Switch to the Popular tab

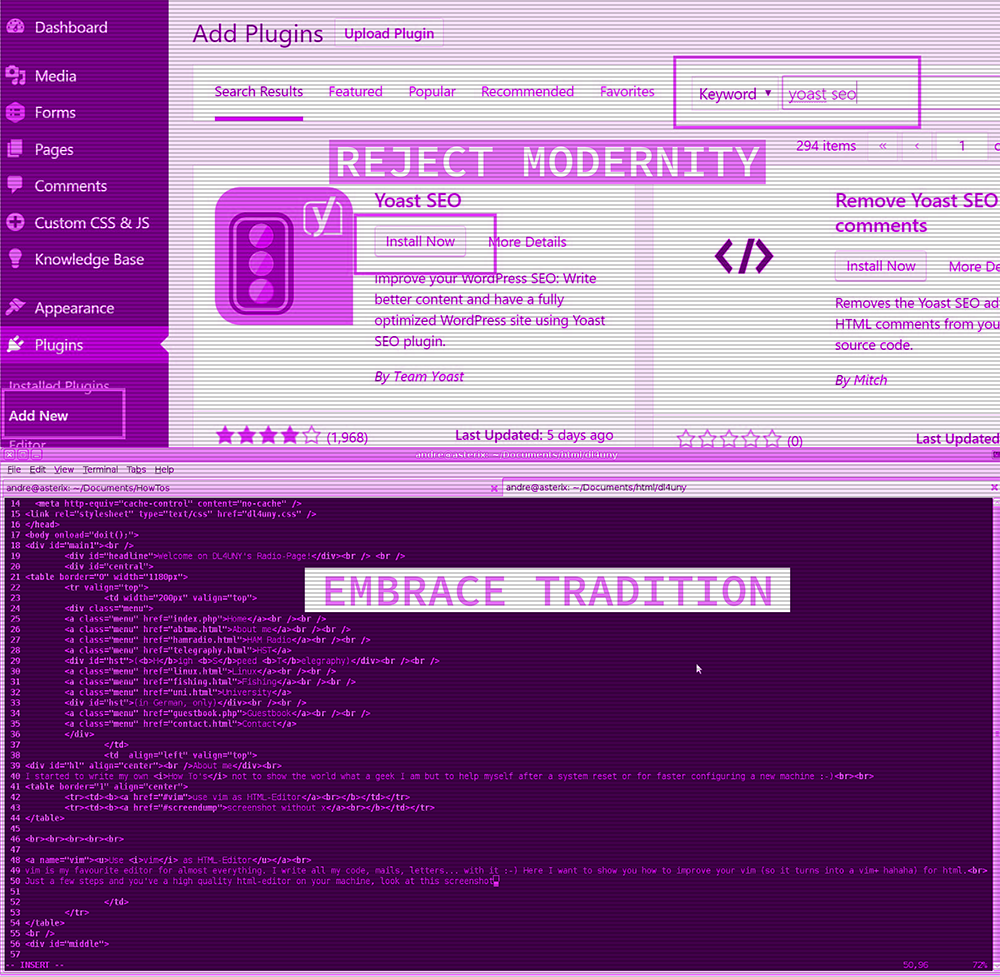pos(432,92)
